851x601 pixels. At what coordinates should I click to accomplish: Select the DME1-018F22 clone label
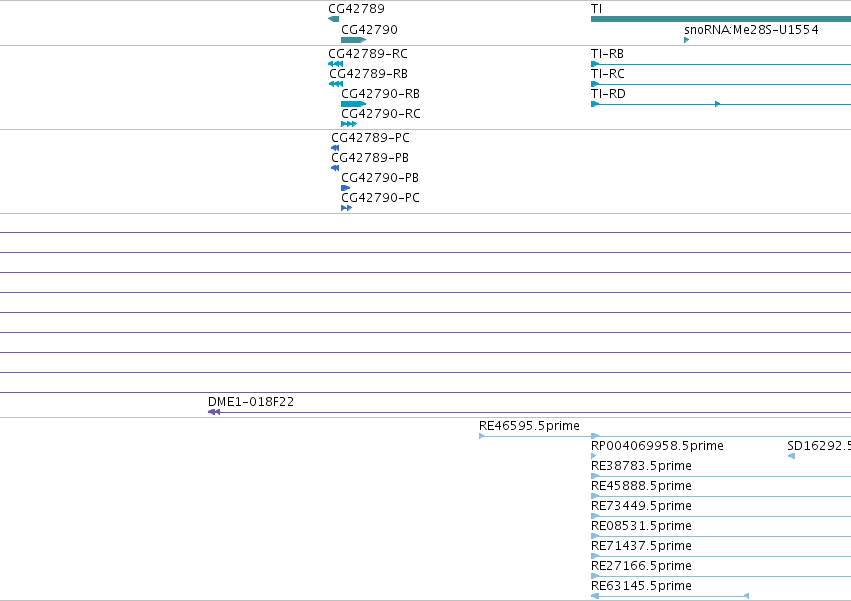[x=251, y=402]
